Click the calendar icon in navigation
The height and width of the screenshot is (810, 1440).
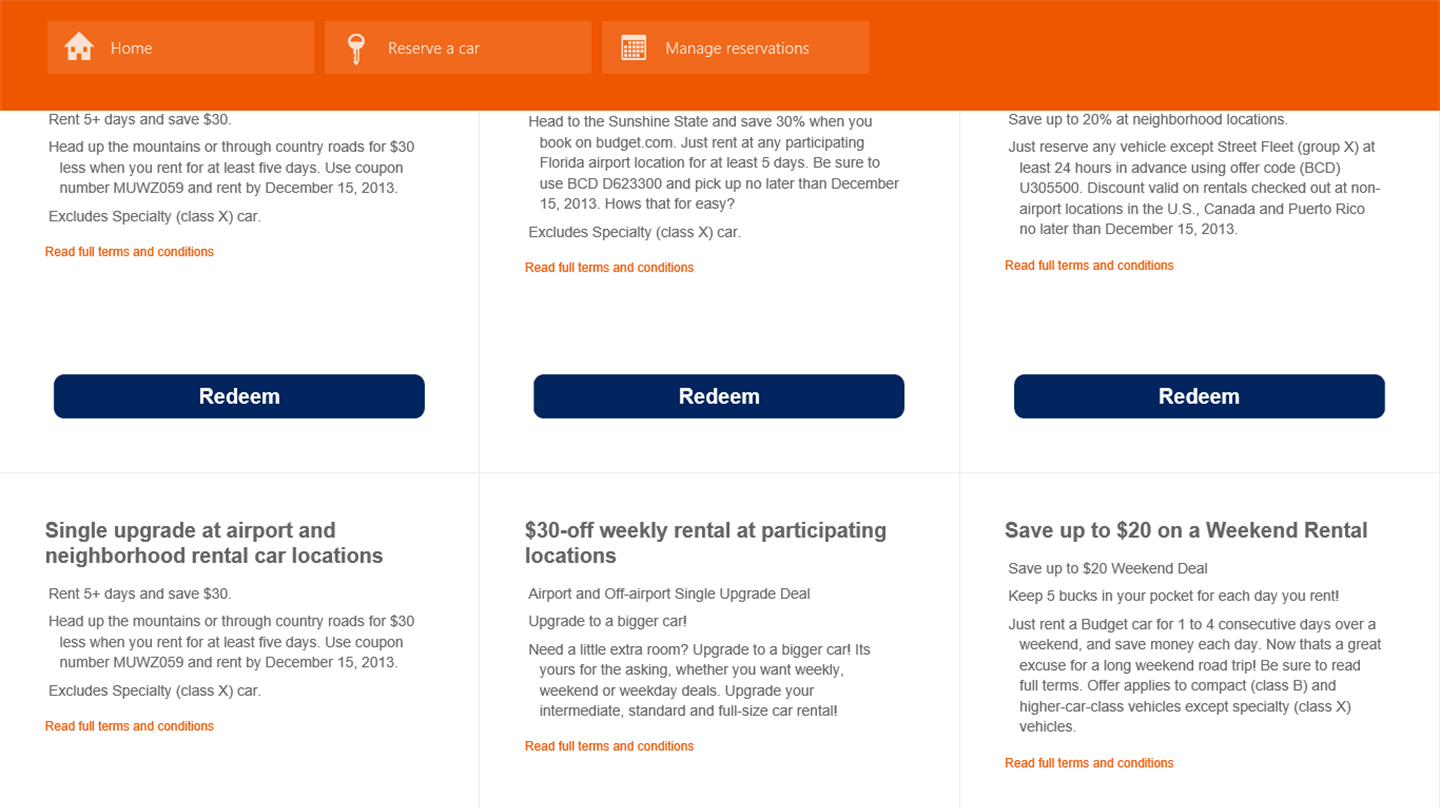pyautogui.click(x=634, y=48)
